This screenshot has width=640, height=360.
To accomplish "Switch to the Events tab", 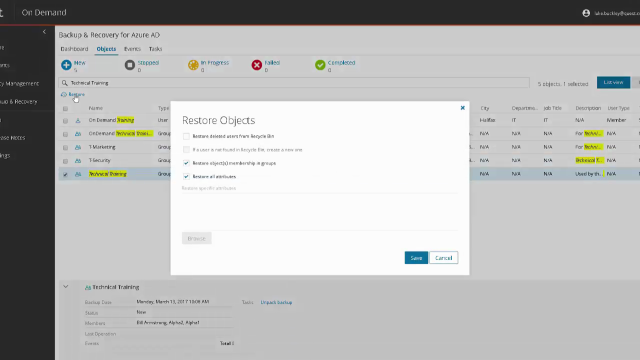I will point(132,49).
